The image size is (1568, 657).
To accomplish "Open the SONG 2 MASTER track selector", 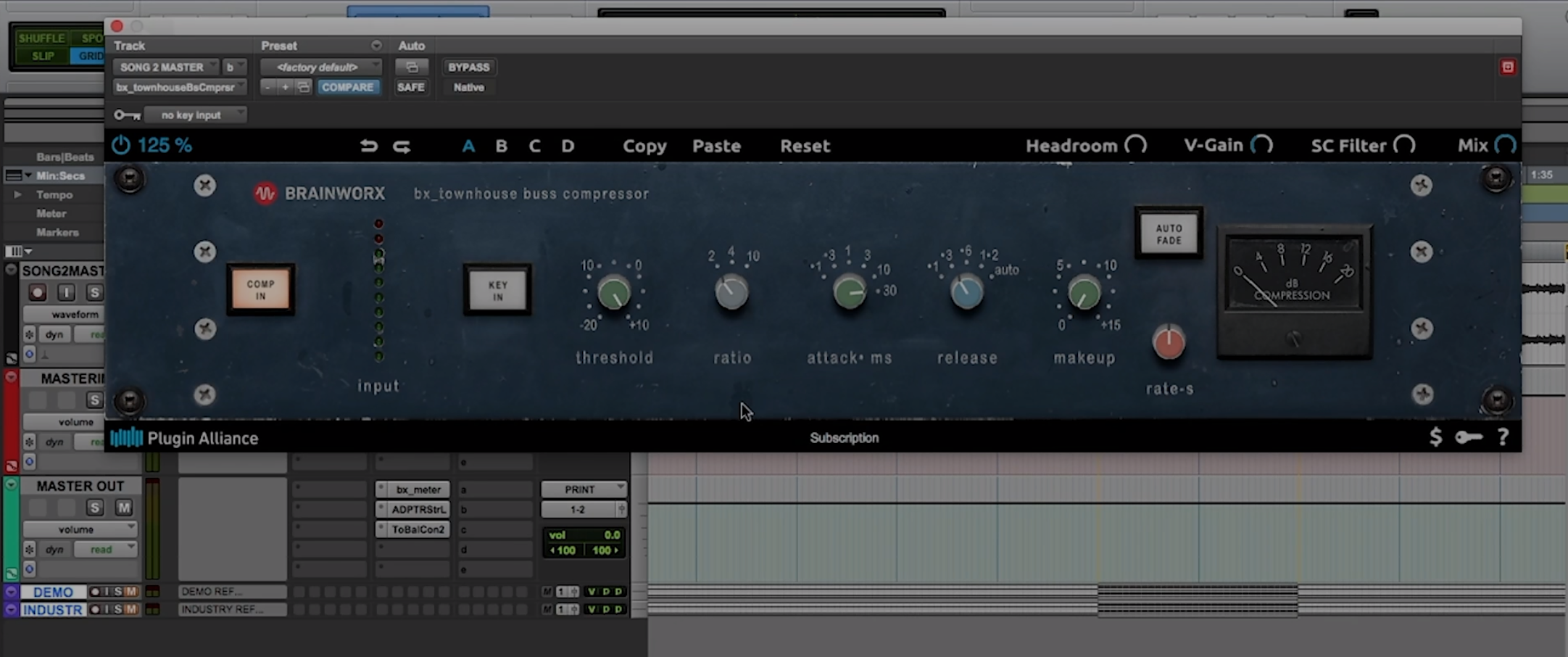I will pos(165,67).
